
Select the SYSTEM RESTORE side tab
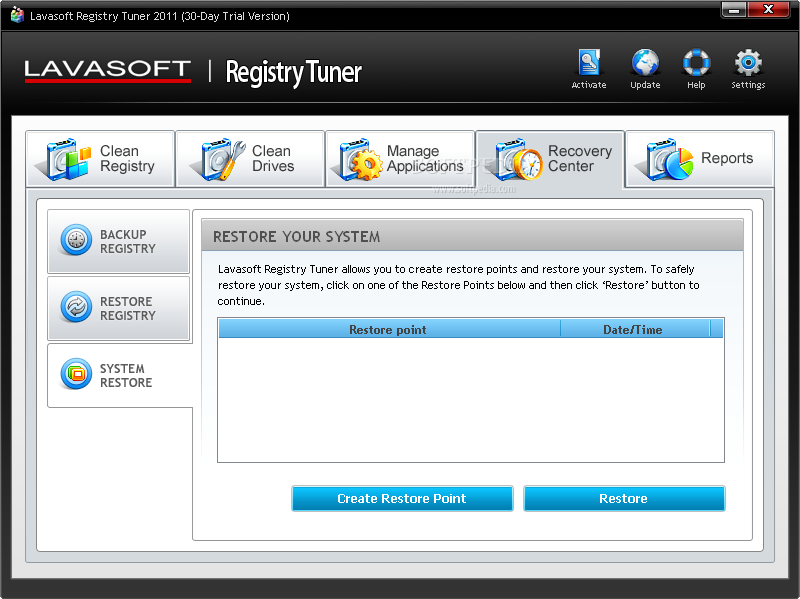coord(120,376)
